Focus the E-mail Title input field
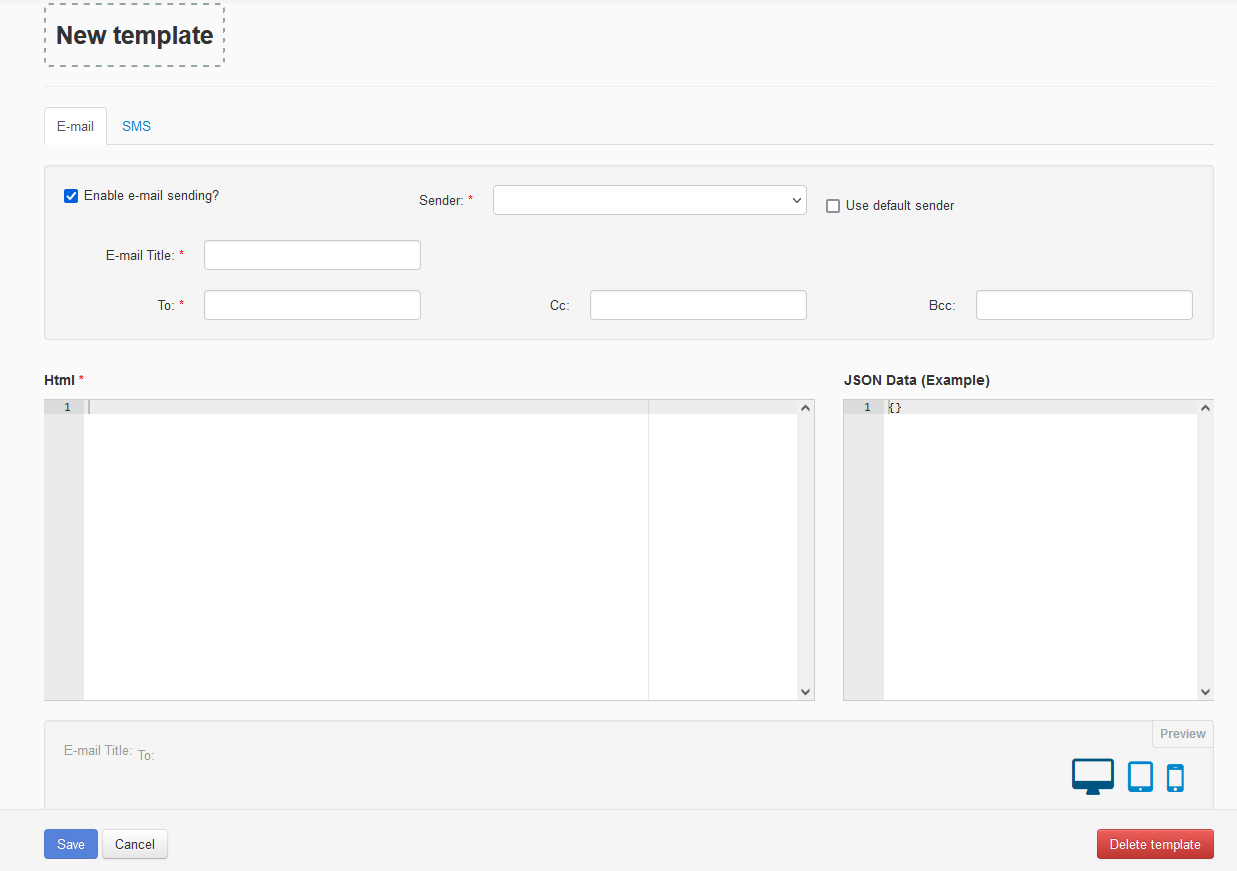 [312, 255]
